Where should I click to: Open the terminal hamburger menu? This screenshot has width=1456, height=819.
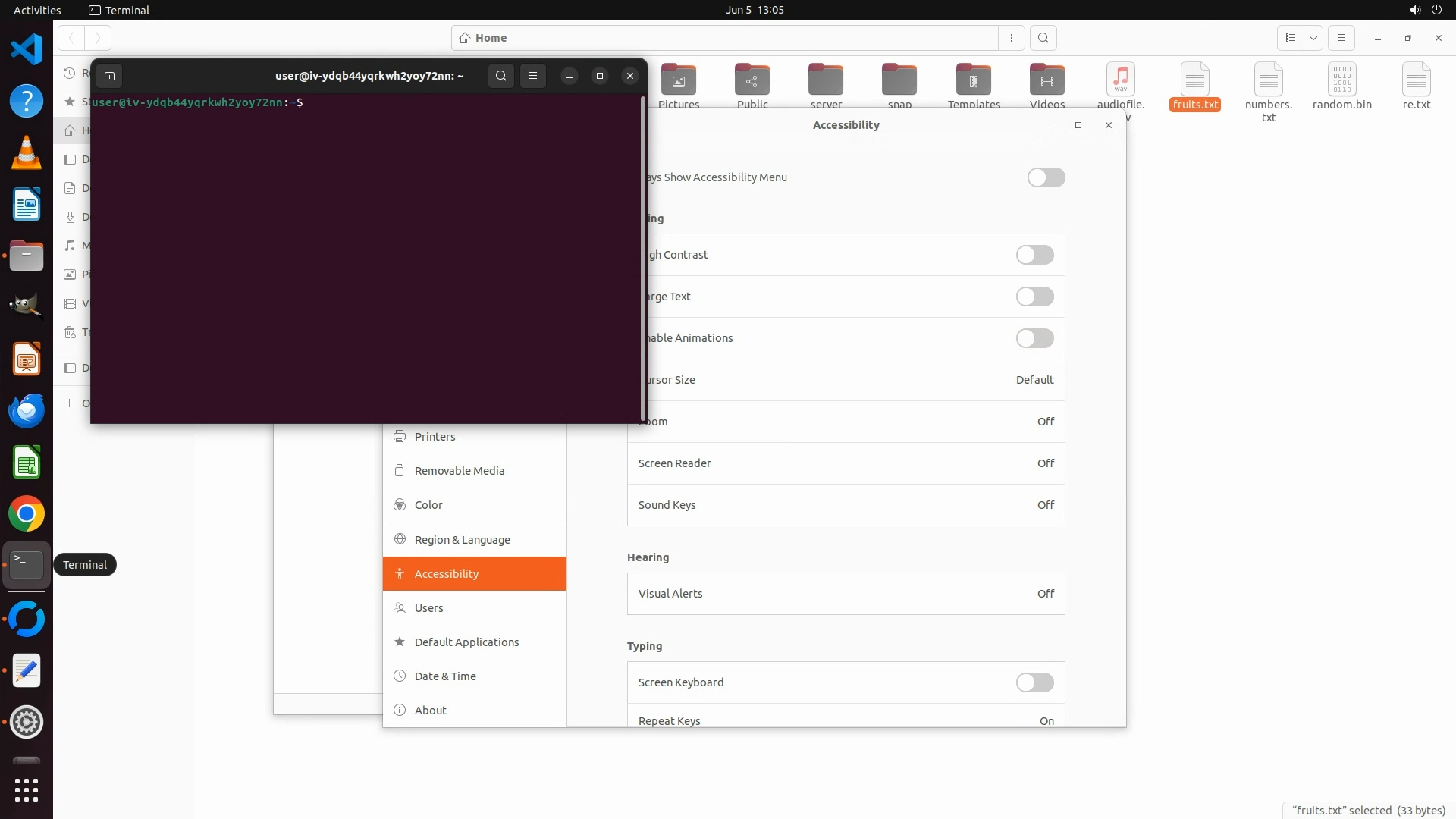pyautogui.click(x=533, y=76)
